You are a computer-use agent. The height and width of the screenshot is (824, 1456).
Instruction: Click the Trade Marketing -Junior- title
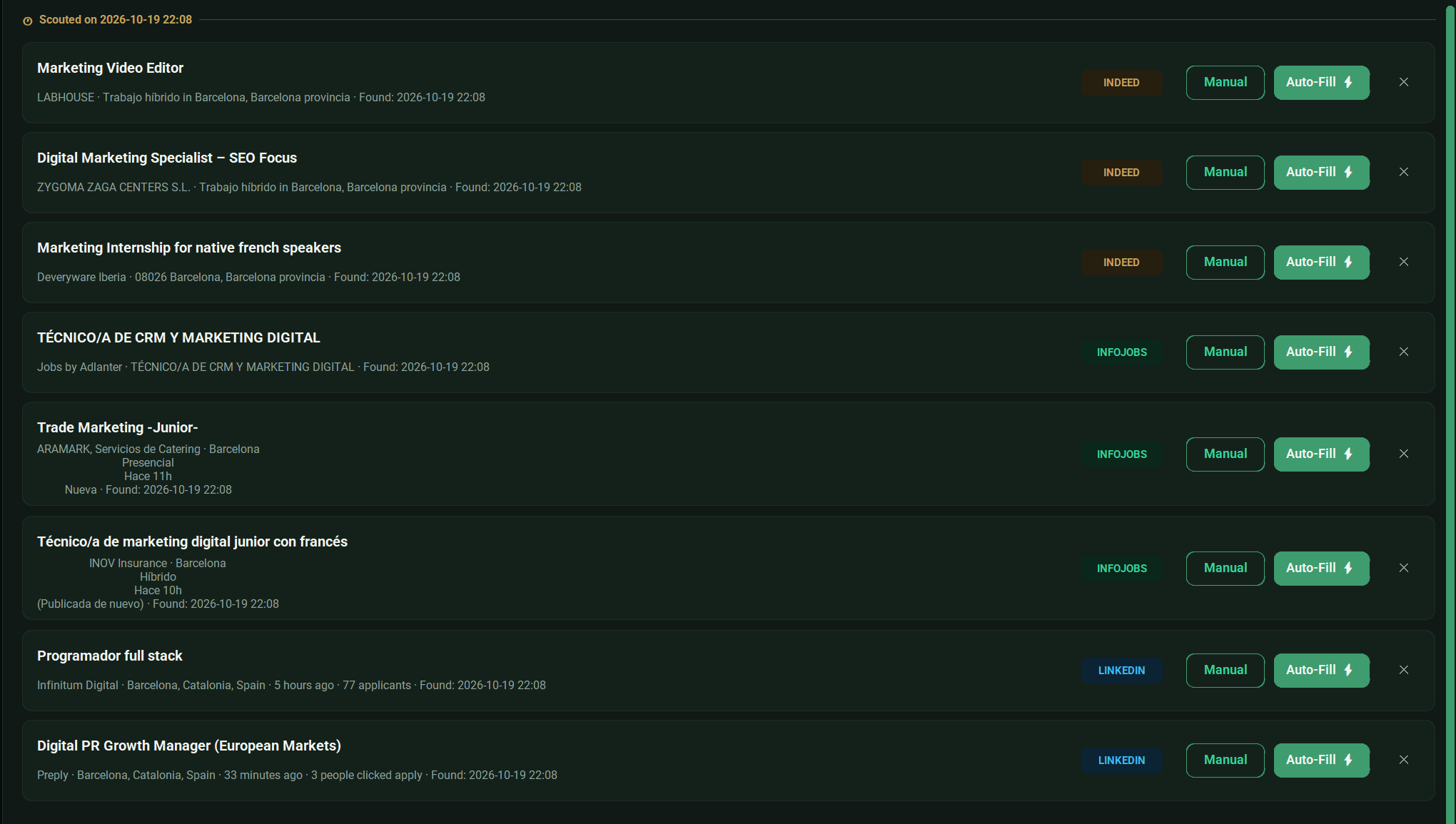tap(117, 427)
